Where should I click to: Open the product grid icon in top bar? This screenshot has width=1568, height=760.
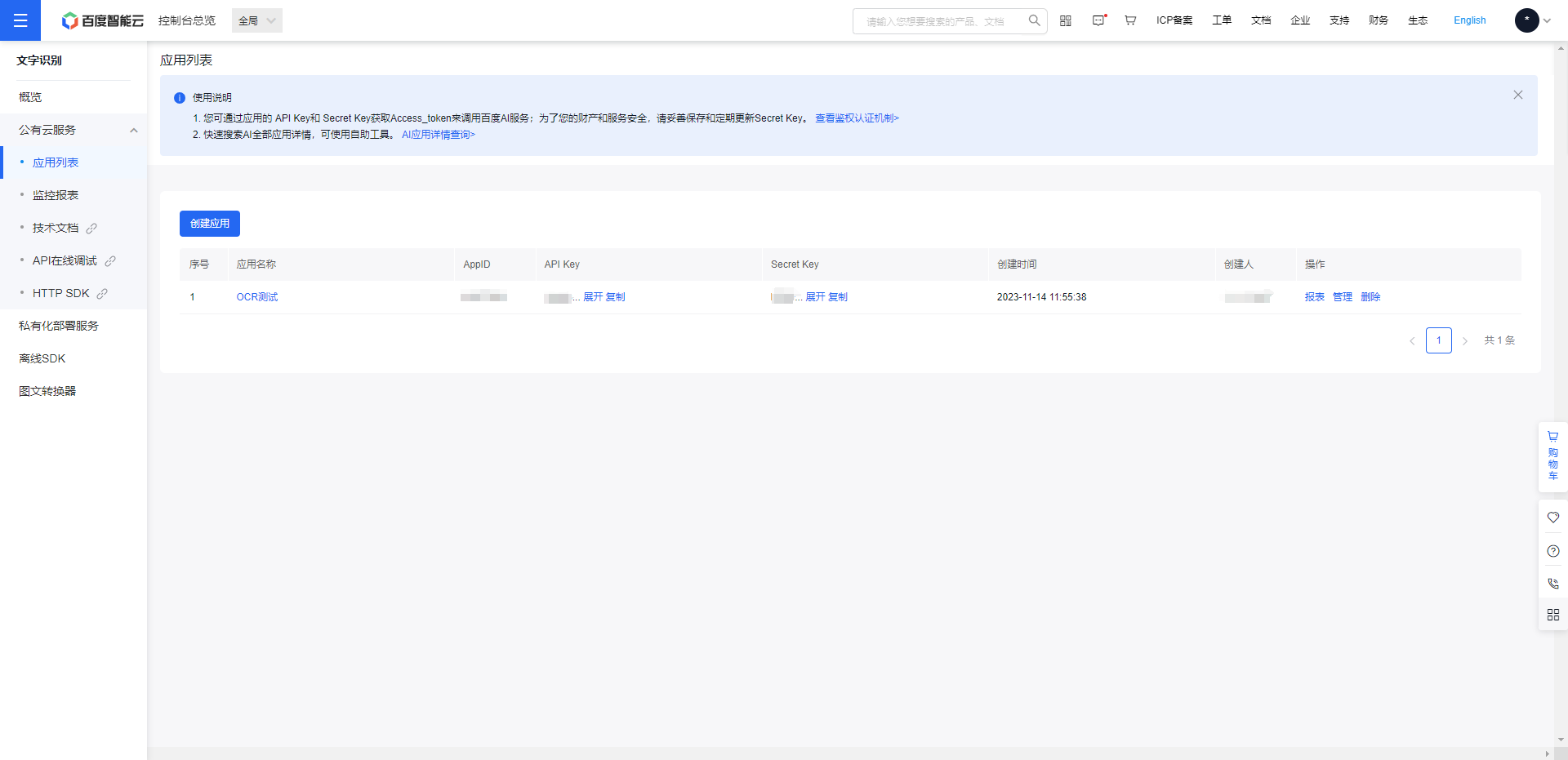[1066, 20]
